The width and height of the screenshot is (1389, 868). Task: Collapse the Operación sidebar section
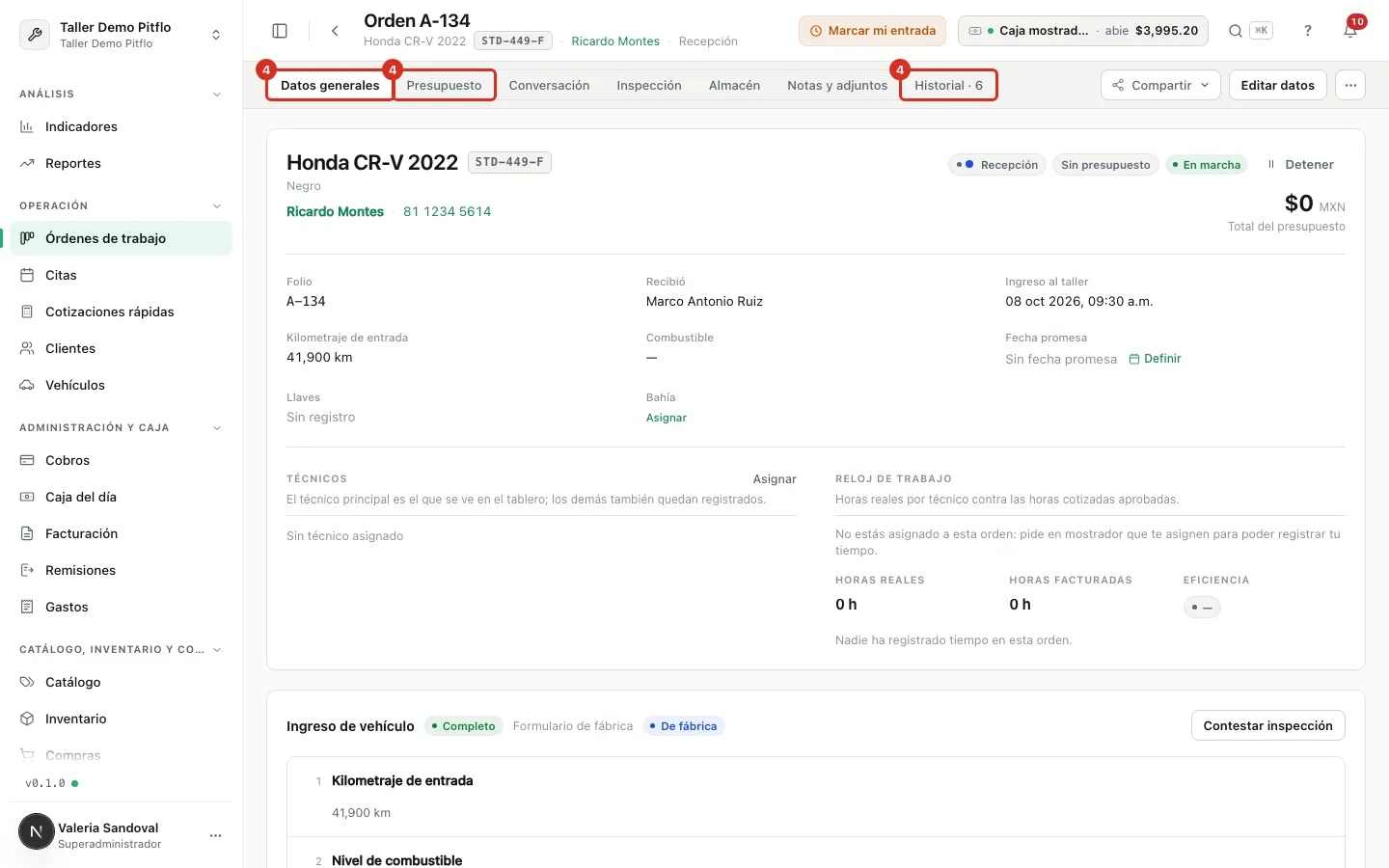[x=216, y=206]
